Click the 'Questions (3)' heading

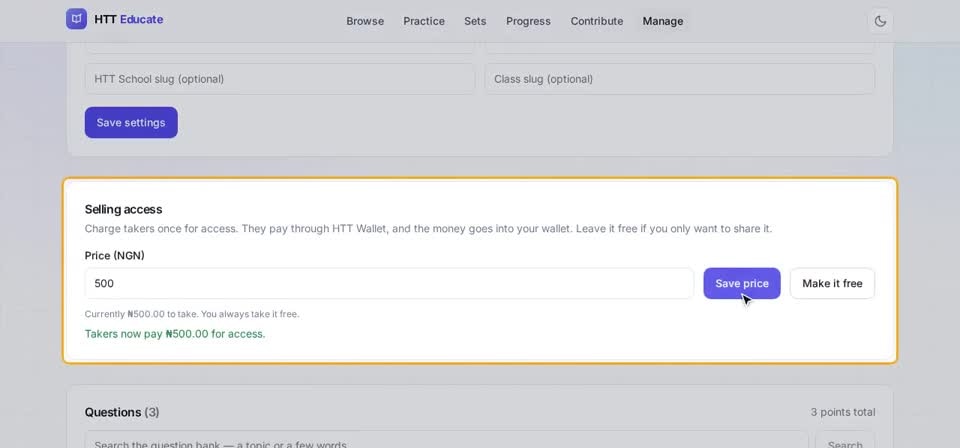(122, 412)
